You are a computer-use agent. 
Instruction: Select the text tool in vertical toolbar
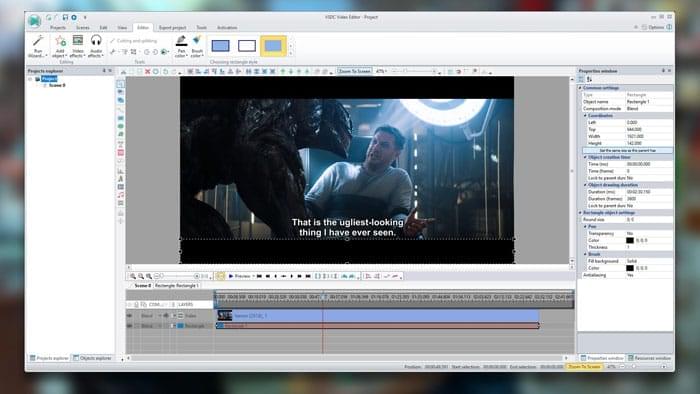point(121,179)
